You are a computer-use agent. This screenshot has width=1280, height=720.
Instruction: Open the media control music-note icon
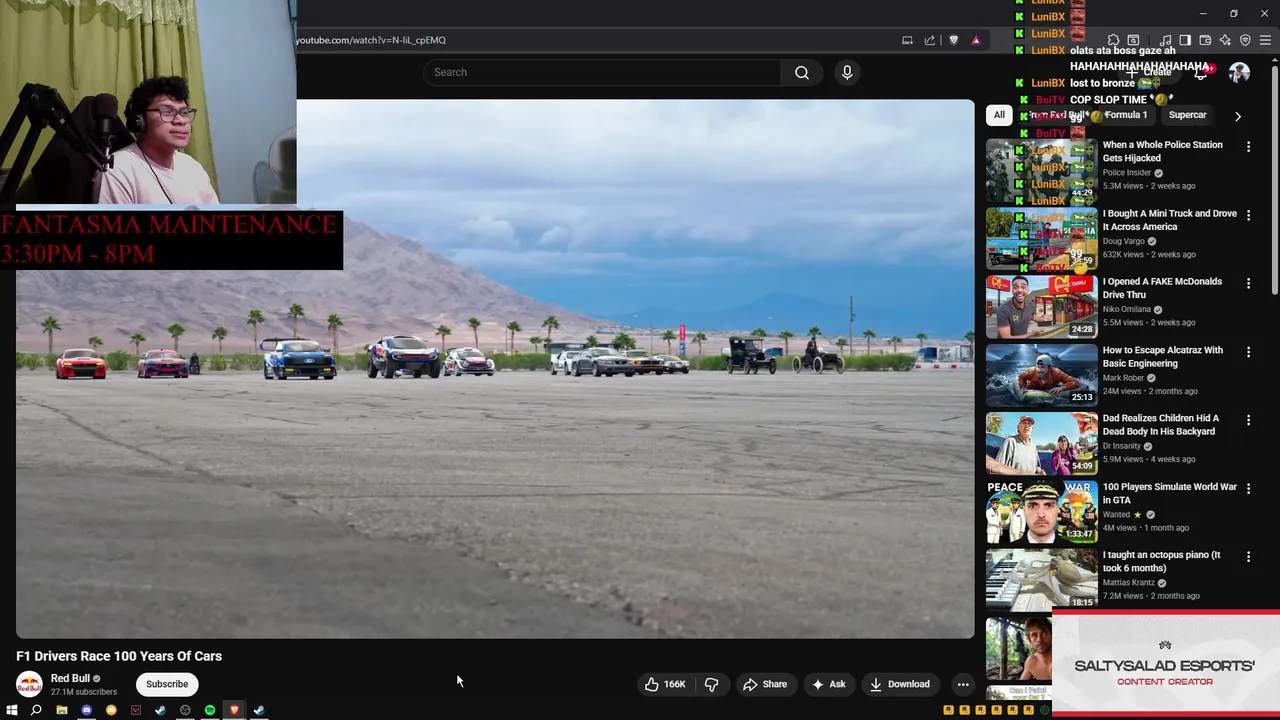[x=1165, y=40]
